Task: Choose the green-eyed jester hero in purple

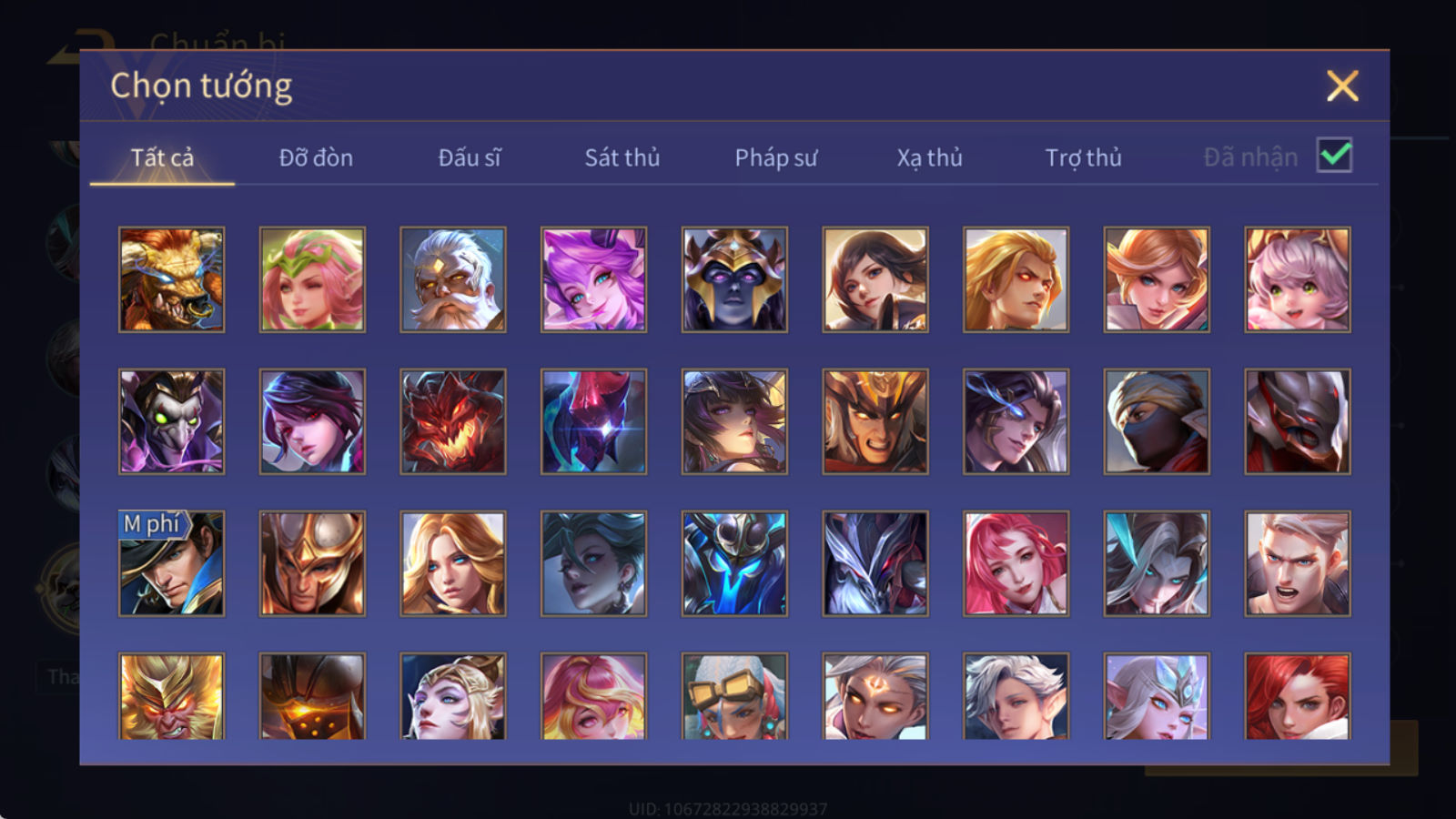Action: (172, 421)
